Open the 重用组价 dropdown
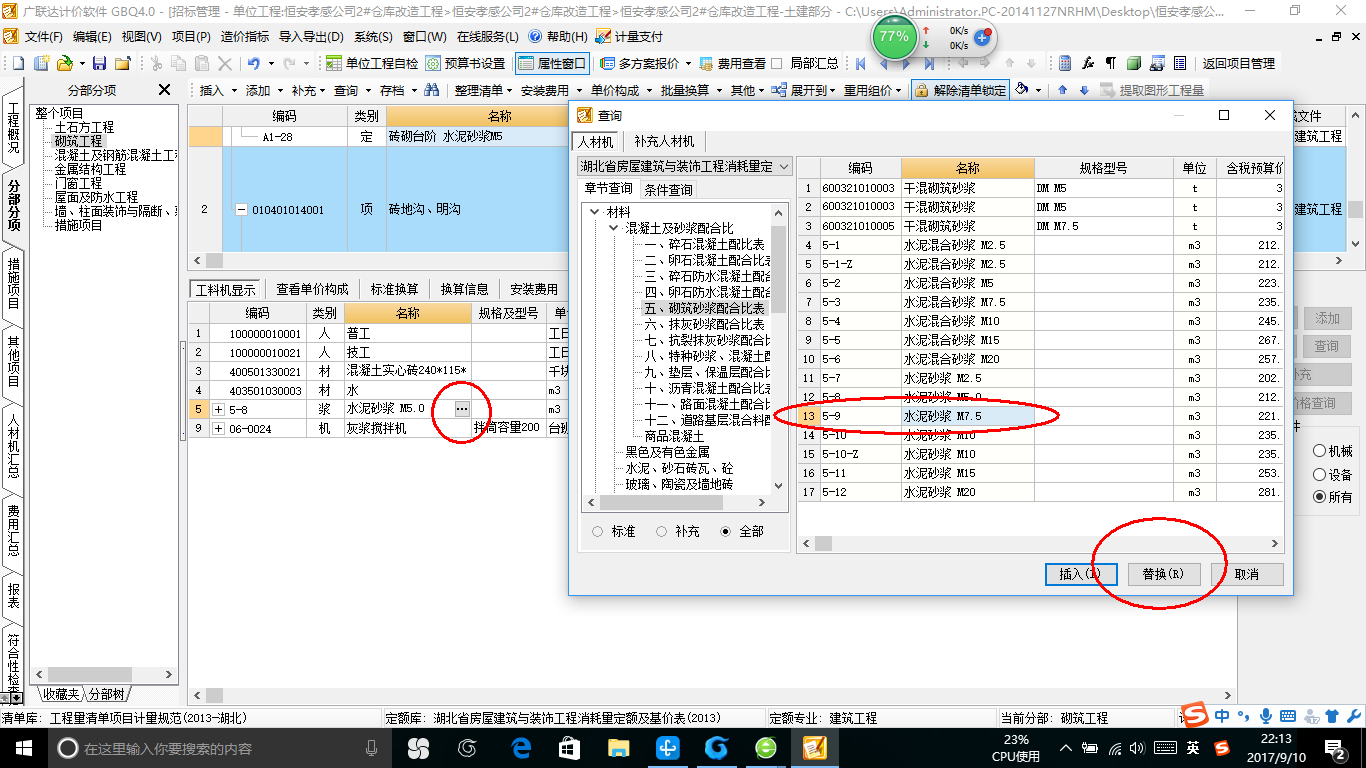 pos(872,90)
